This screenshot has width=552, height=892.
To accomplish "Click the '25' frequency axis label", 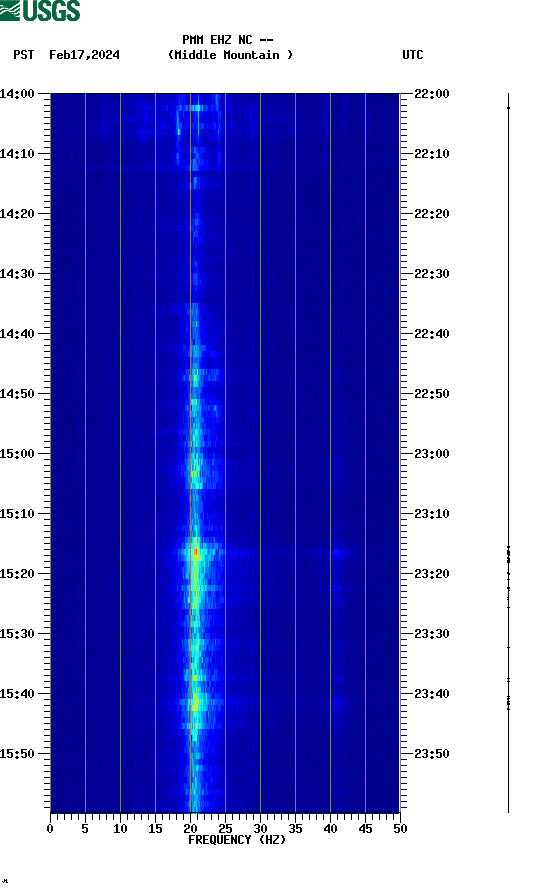I will (x=225, y=829).
